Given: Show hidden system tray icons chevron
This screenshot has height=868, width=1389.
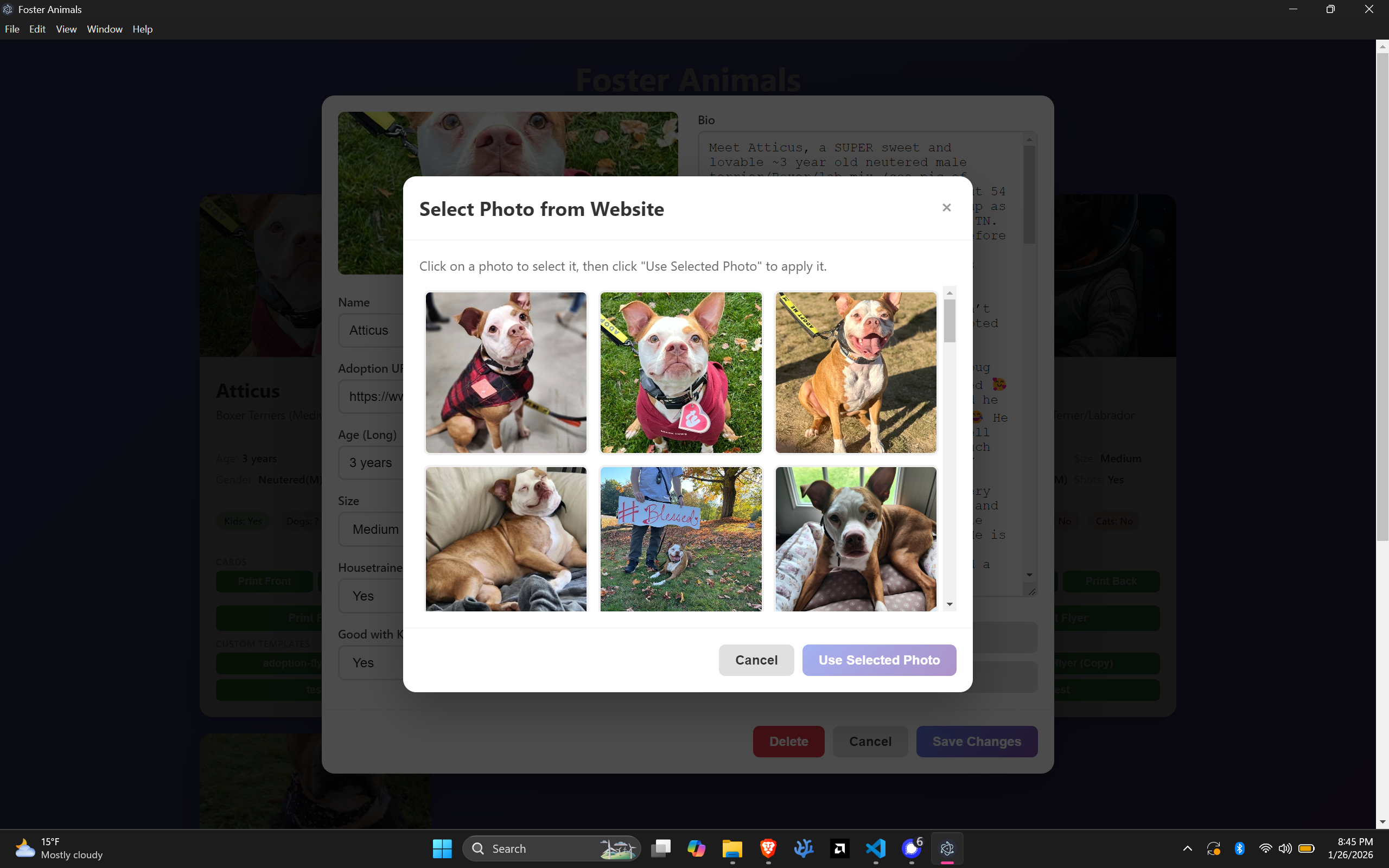Looking at the screenshot, I should (1188, 848).
